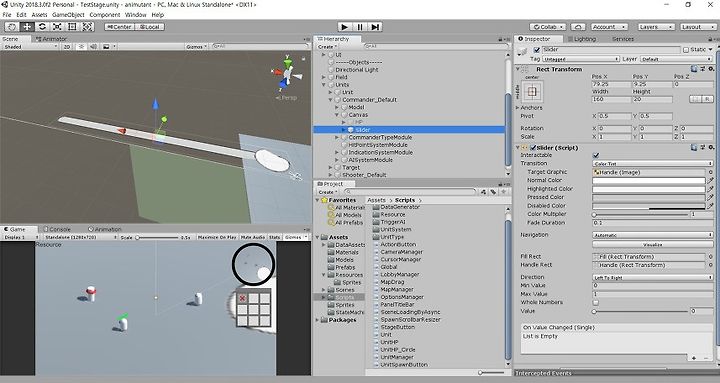Toggle Slider (Script) component enabled checkbox
720x383 pixels.
click(x=533, y=148)
